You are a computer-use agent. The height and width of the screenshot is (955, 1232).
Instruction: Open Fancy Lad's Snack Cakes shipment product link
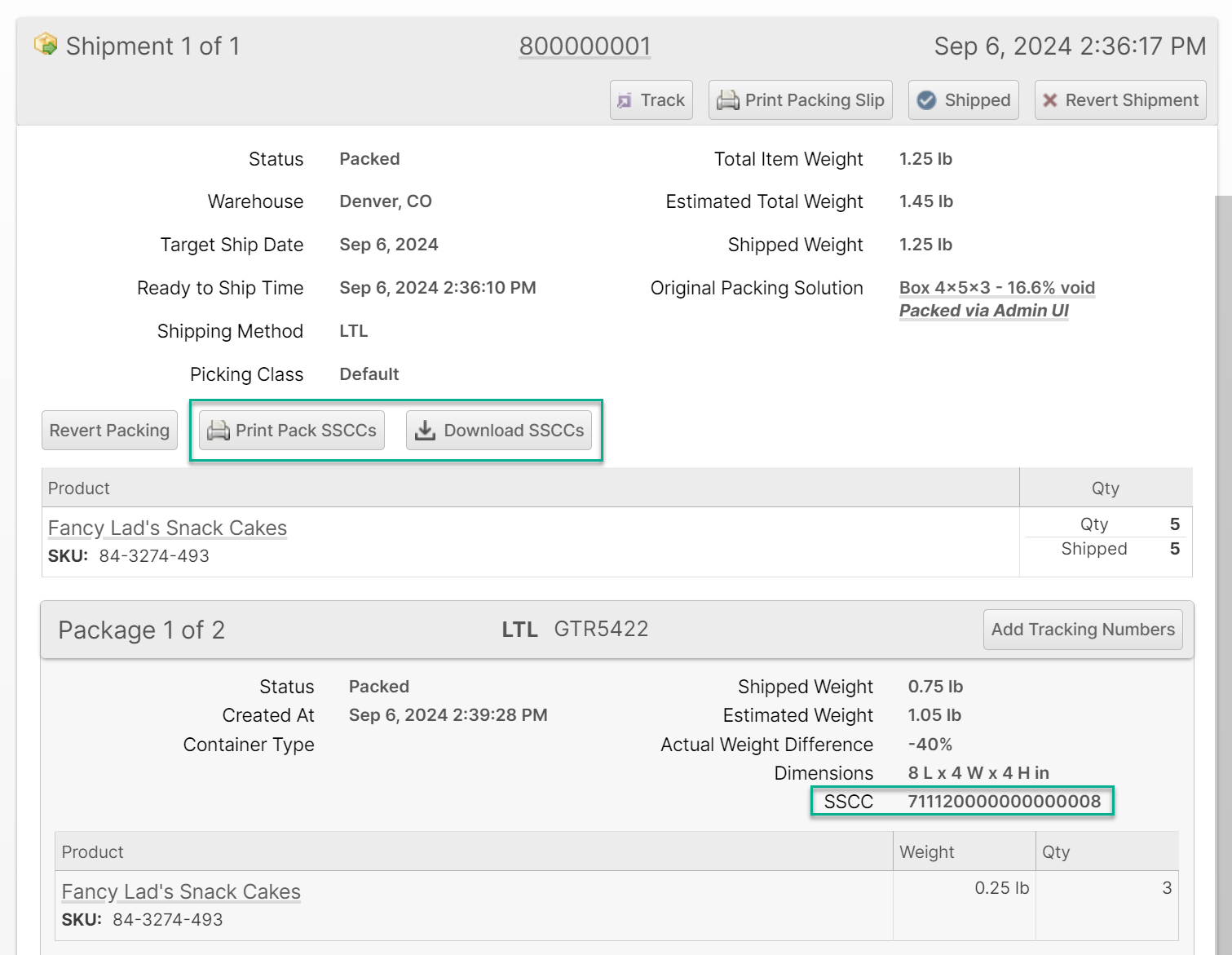tap(167, 528)
